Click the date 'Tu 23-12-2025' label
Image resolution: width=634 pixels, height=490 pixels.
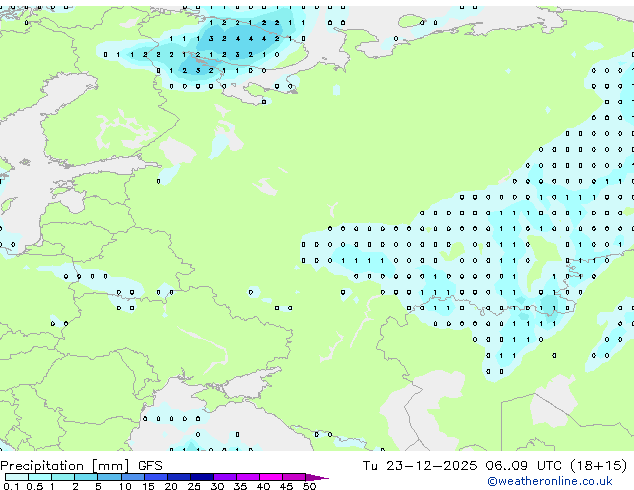(x=420, y=465)
